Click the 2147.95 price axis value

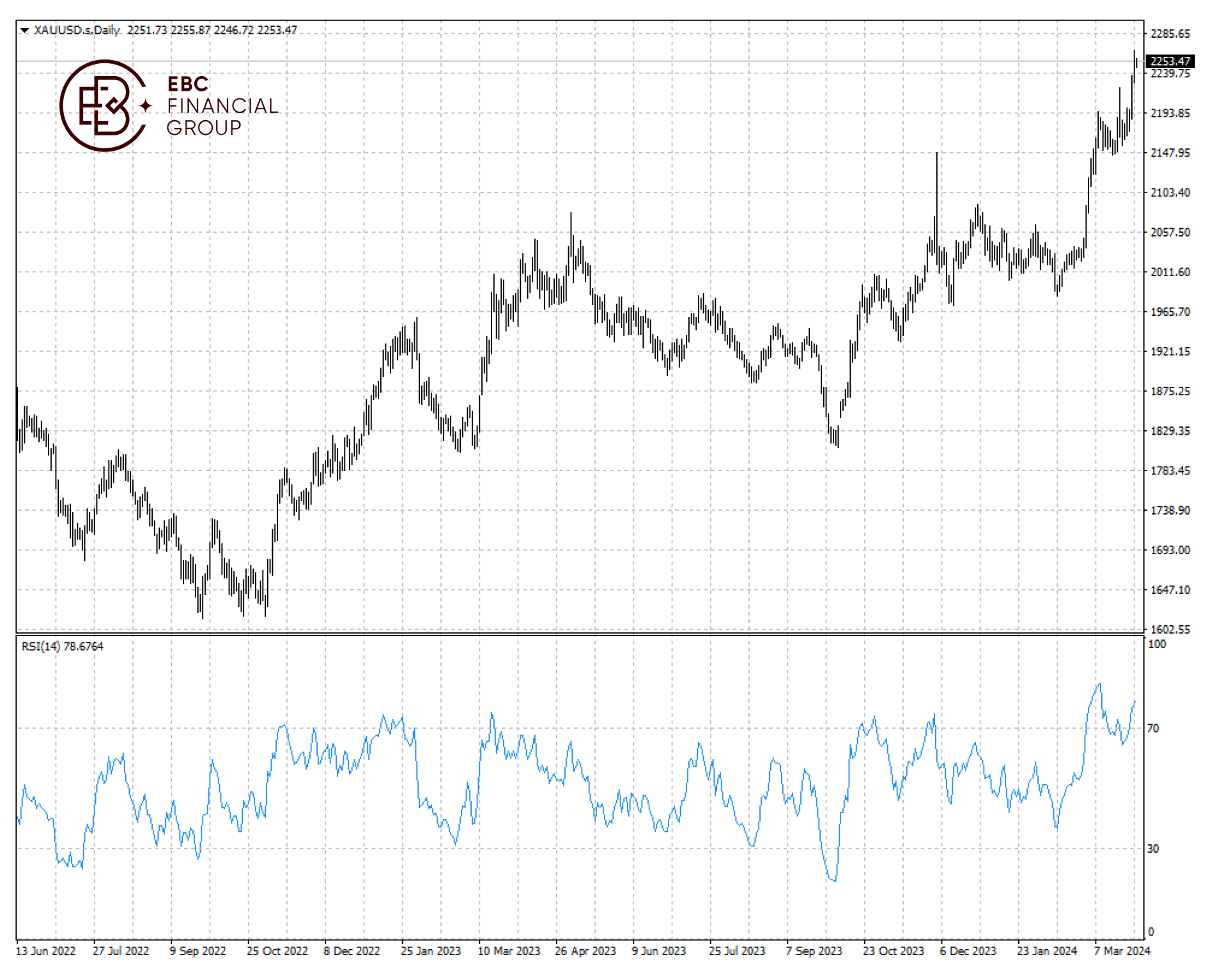click(x=1170, y=153)
